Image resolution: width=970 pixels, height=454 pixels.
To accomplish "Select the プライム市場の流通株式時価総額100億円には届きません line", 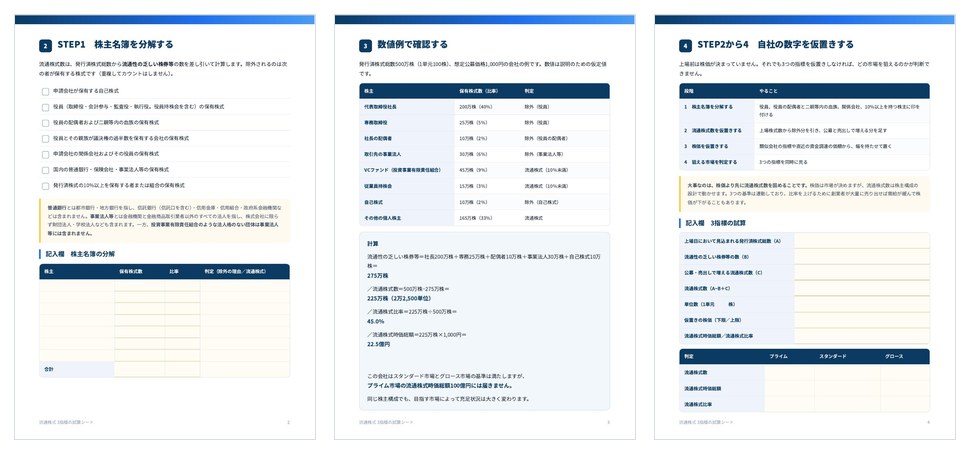I will tap(440, 385).
